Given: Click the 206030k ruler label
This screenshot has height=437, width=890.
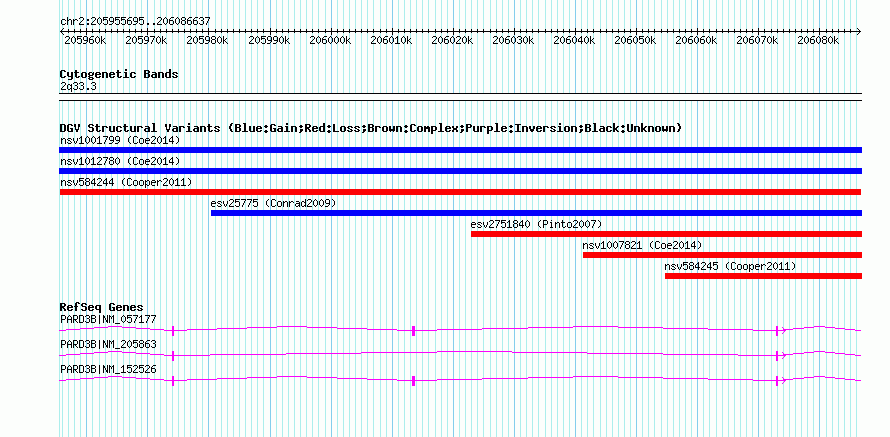Looking at the screenshot, I should click(x=513, y=40).
